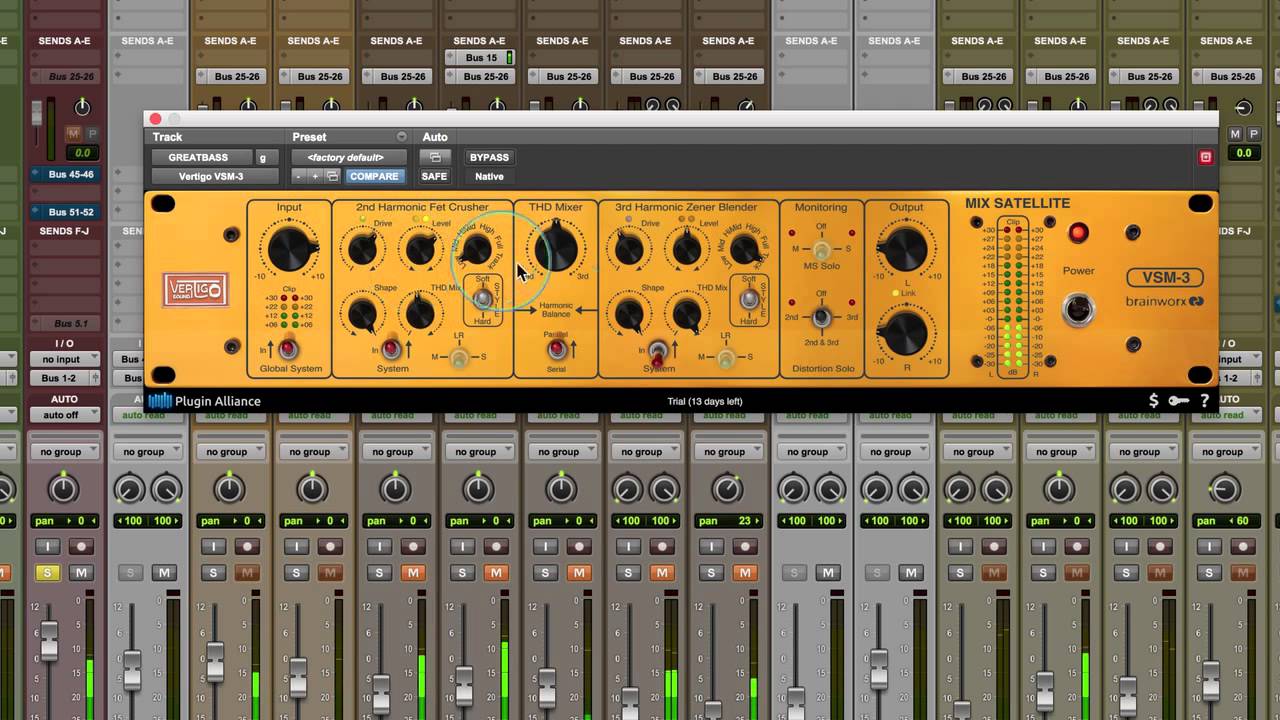
Task: Click the pan knob above pan 23 readout
Action: pyautogui.click(x=727, y=489)
